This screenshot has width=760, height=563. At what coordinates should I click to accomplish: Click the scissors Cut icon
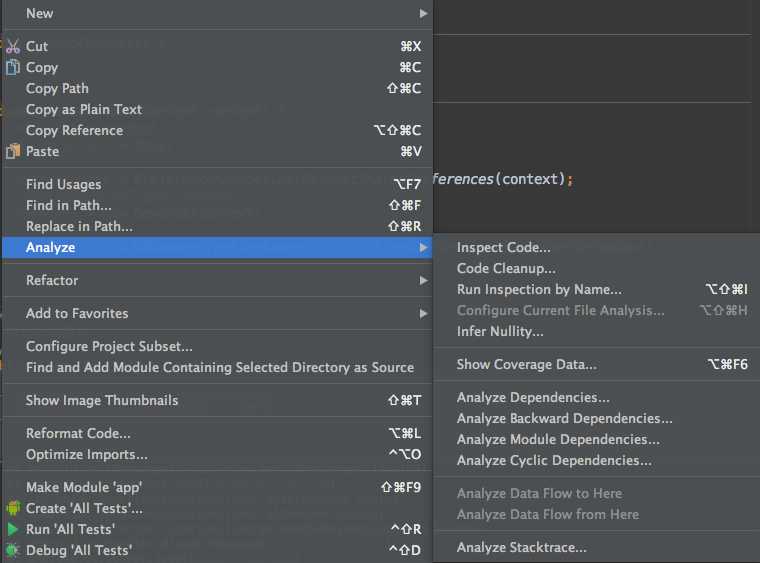coord(13,46)
